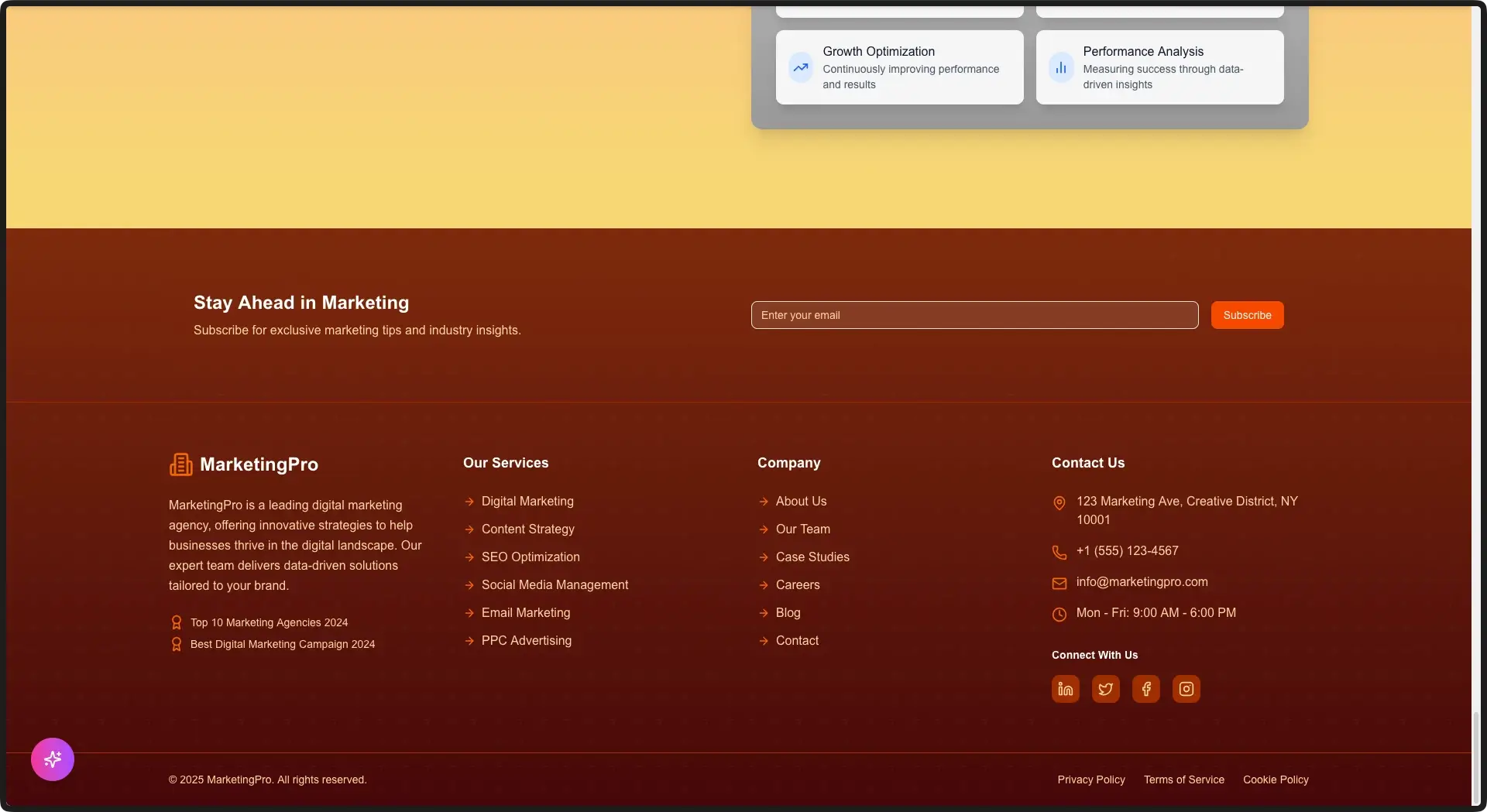
Task: Open the Contact link under Company
Action: (797, 641)
